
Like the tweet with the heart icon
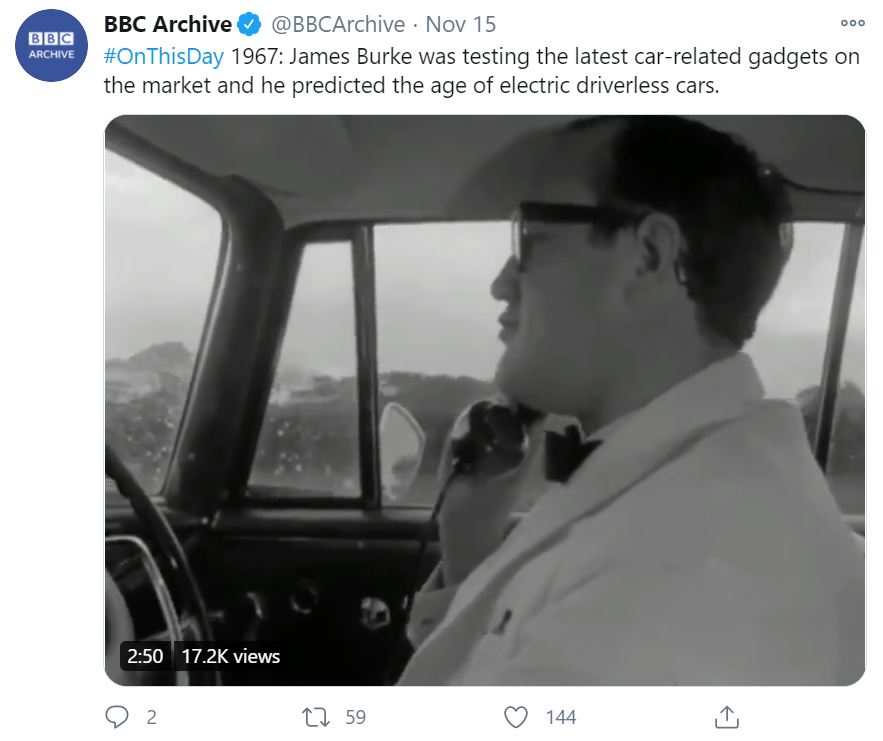coord(515,717)
